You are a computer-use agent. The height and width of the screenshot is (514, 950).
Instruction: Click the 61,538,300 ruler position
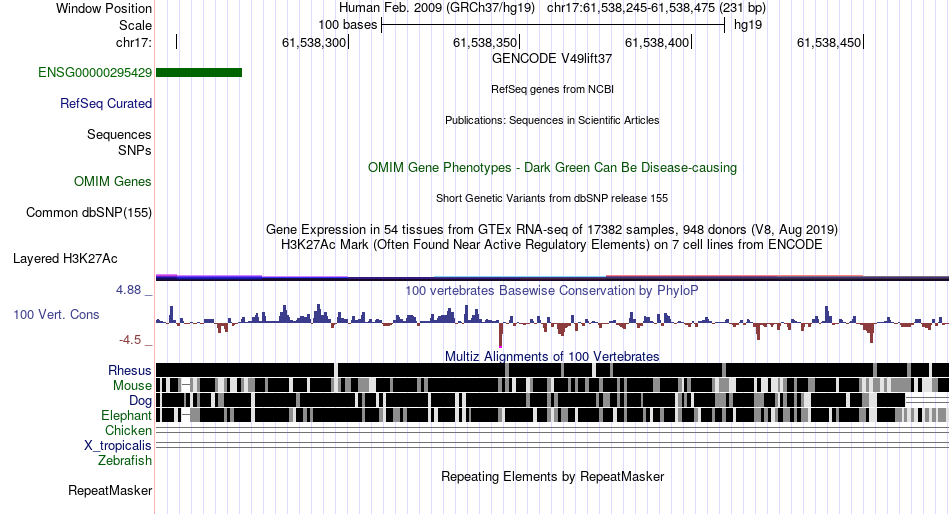point(314,42)
